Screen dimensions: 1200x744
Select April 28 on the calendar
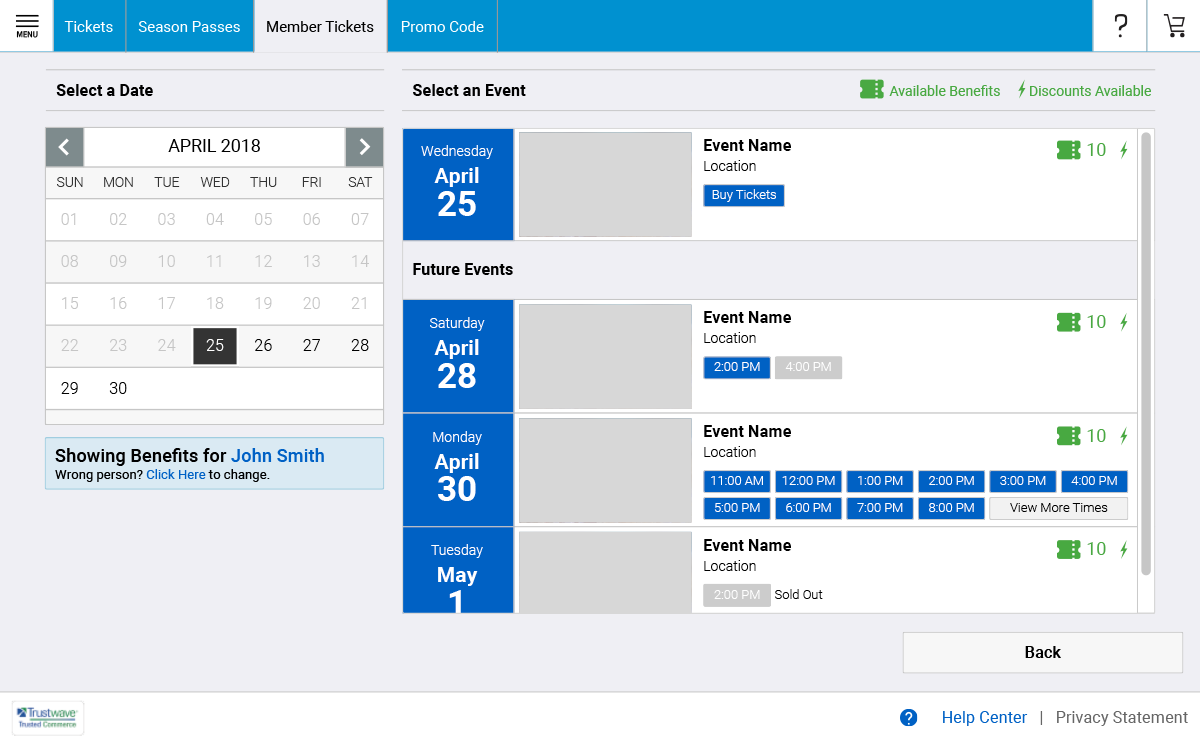click(x=360, y=346)
